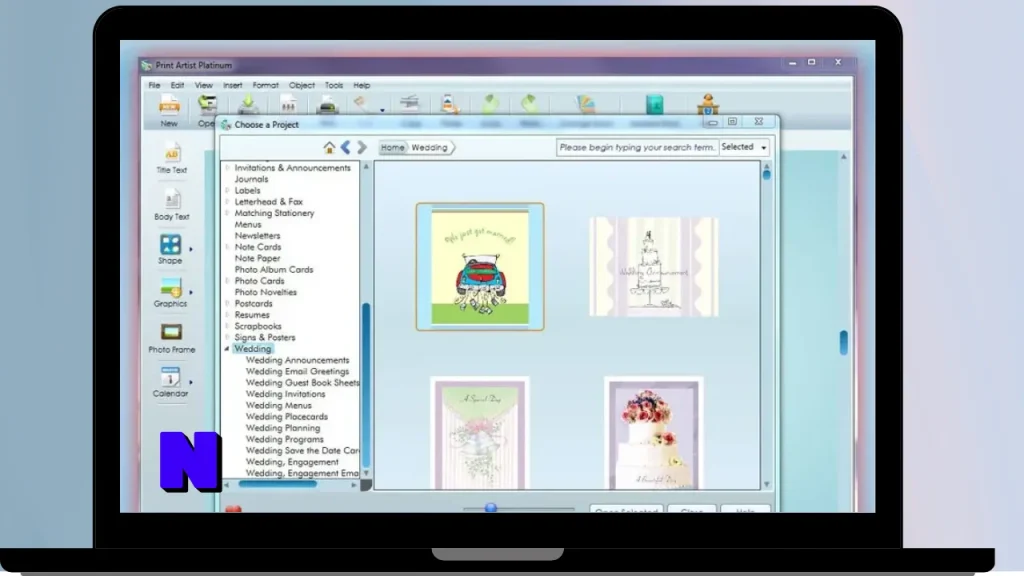This screenshot has height=576, width=1024.
Task: Select Wedding Announcements in the tree
Action: point(297,360)
